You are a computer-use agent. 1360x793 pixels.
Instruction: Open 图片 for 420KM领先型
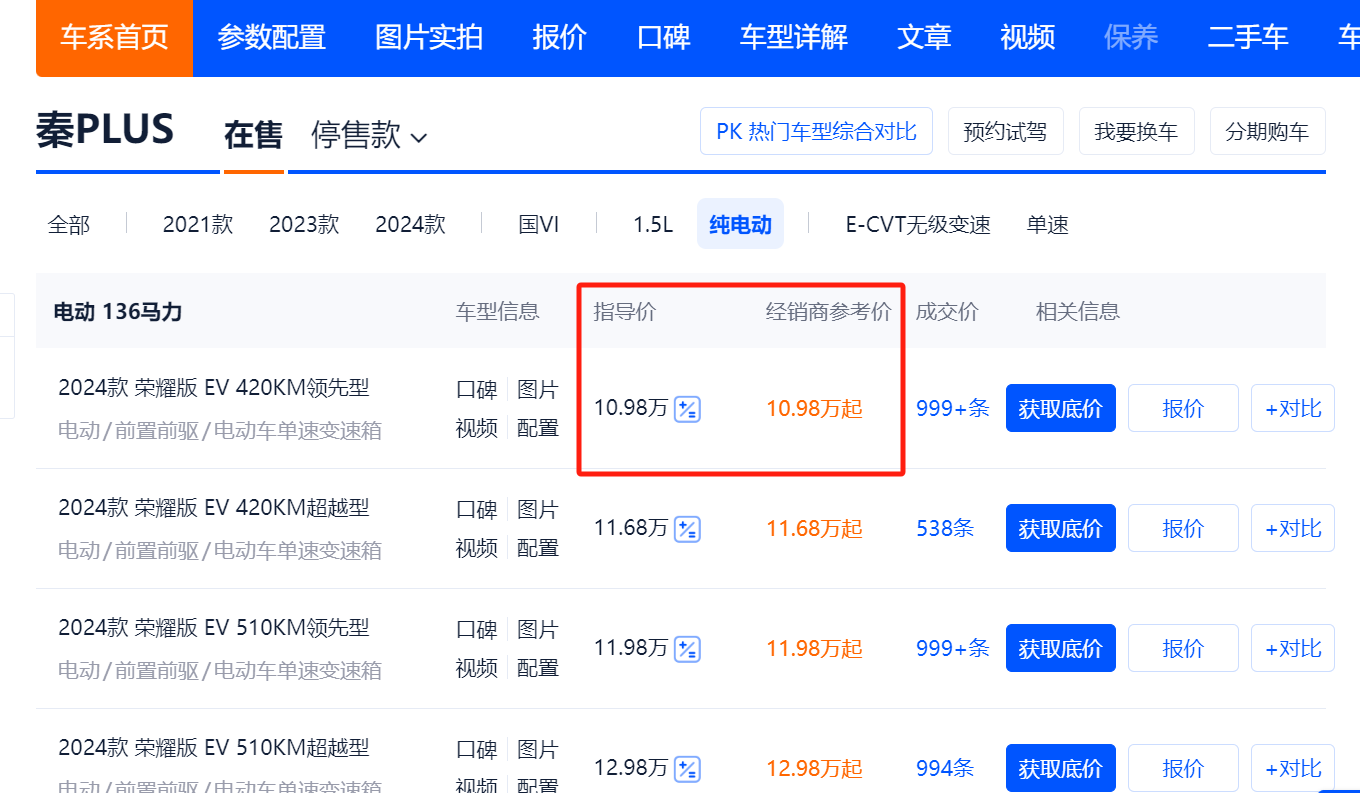tap(538, 390)
